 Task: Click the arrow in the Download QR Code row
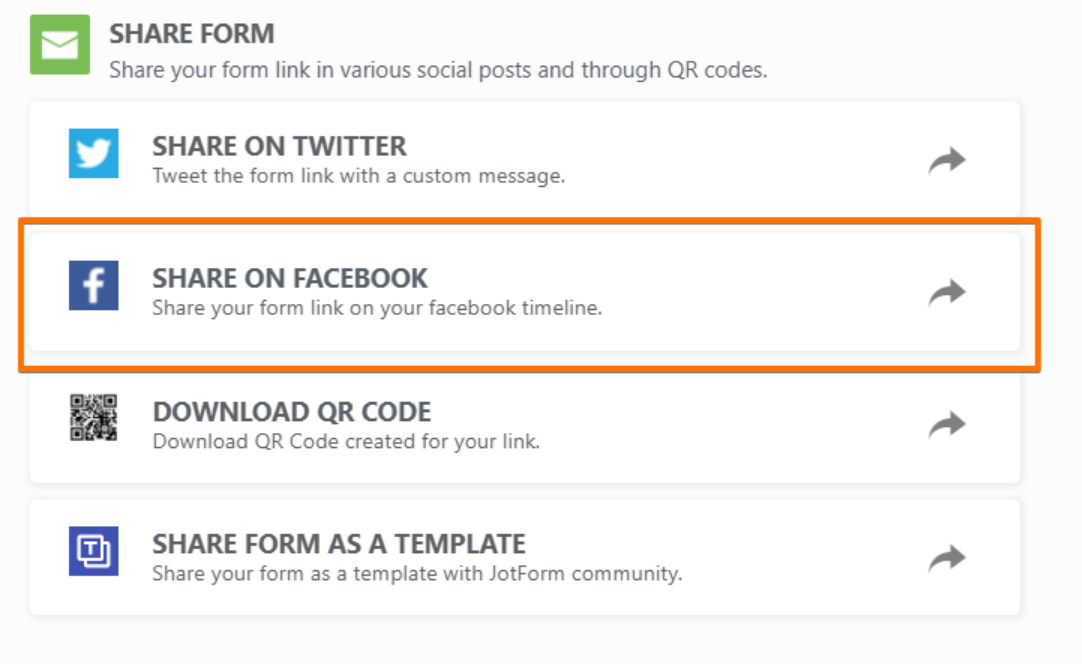point(946,425)
